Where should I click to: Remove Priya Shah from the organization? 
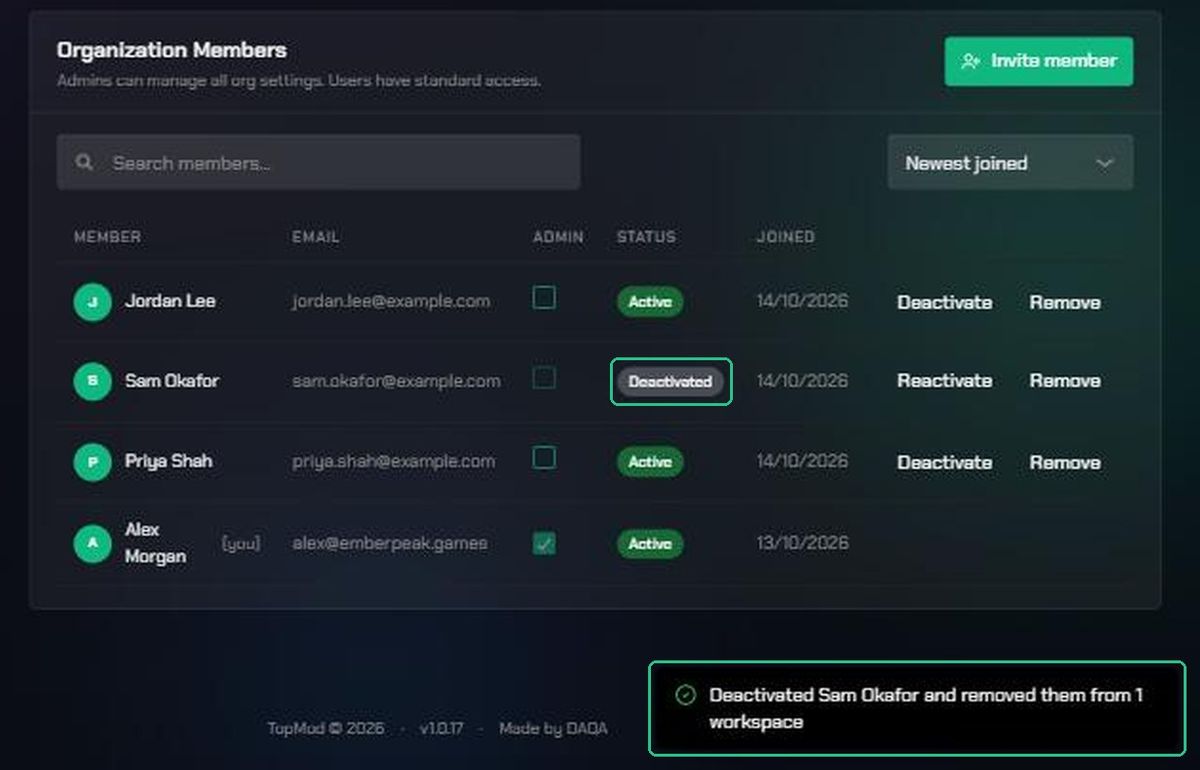click(x=1065, y=462)
